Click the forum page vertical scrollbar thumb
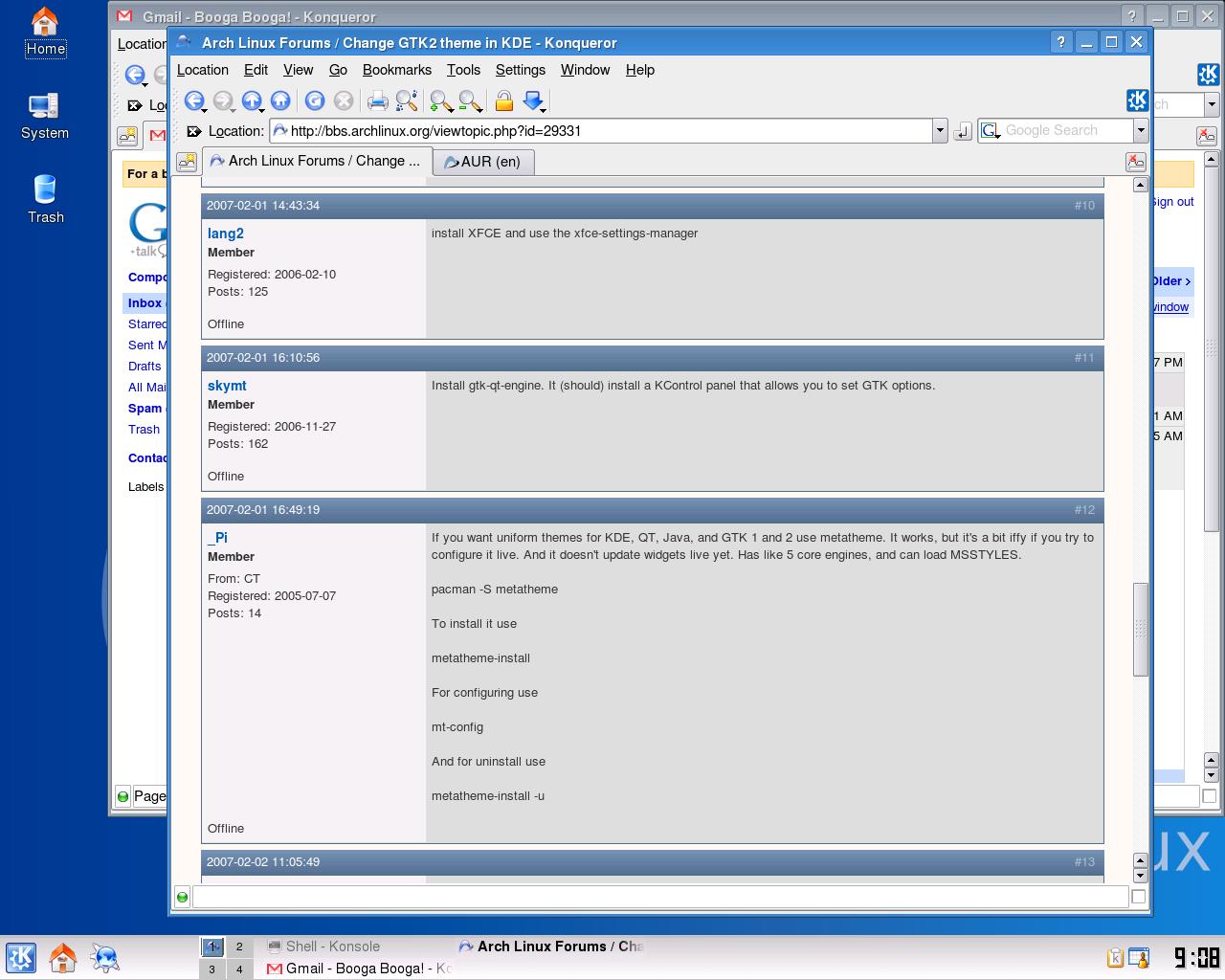 (1140, 629)
